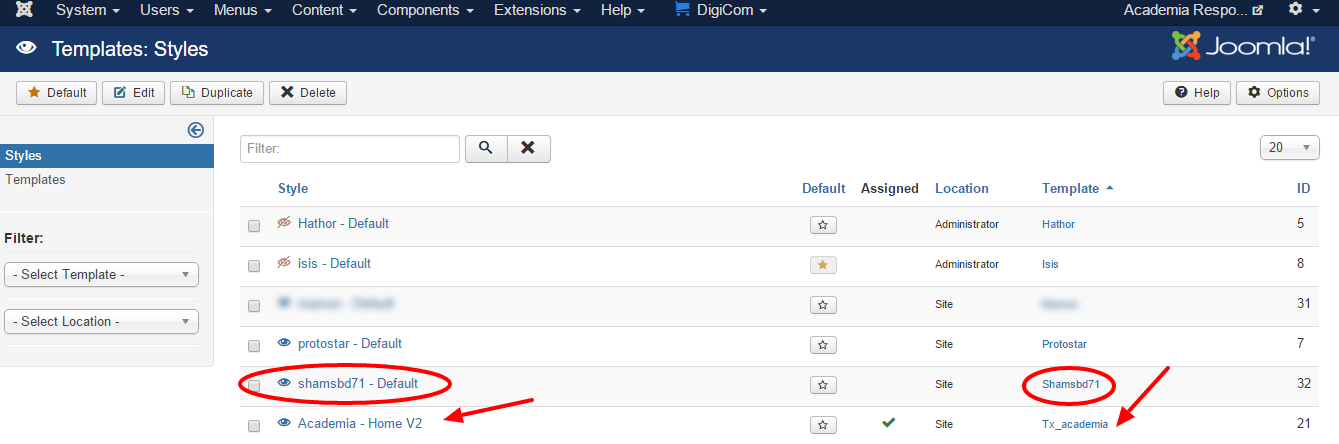Open the Users menu

[166, 10]
